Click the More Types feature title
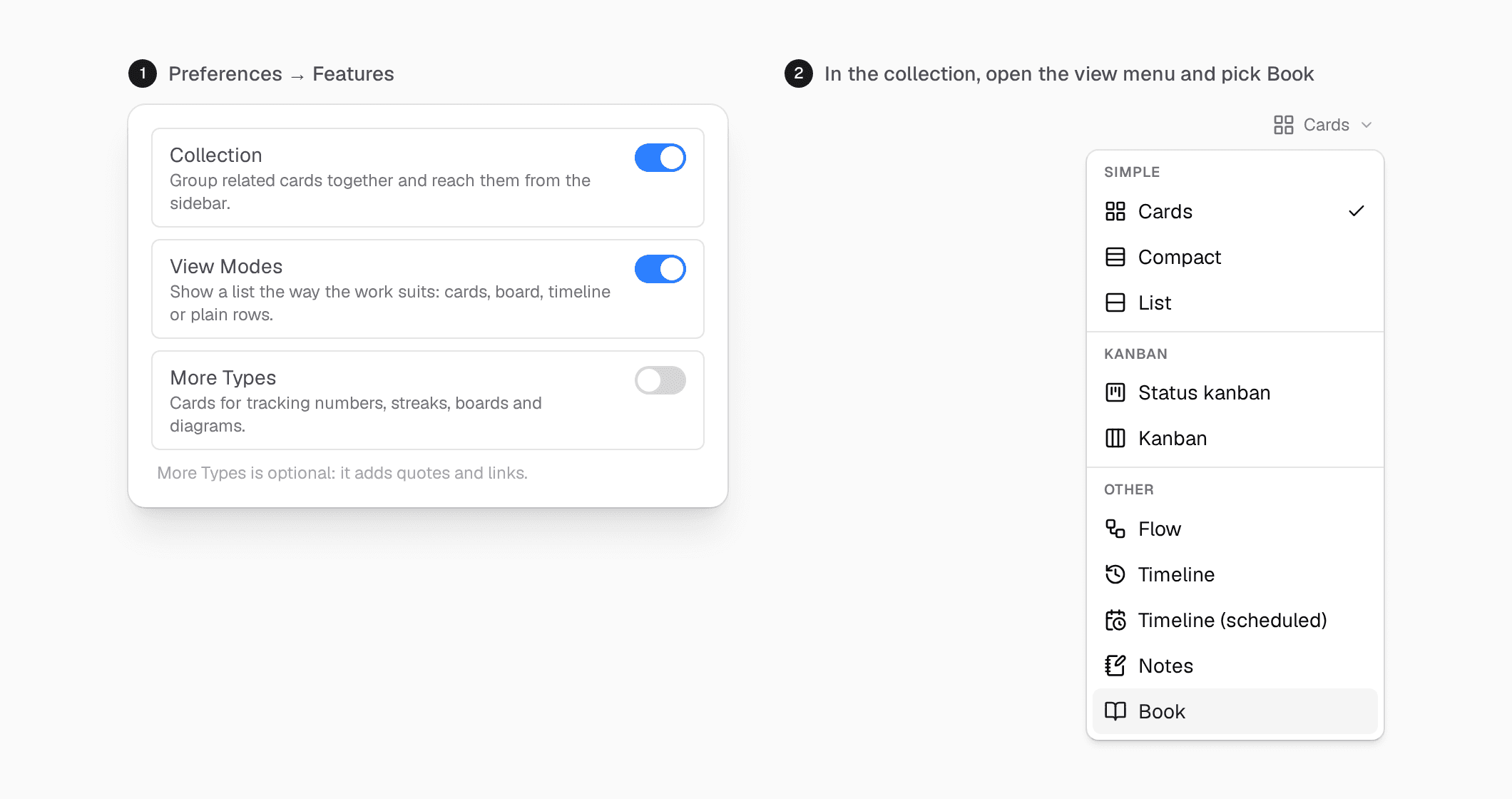Screen dimensions: 1512x799 click(x=223, y=377)
